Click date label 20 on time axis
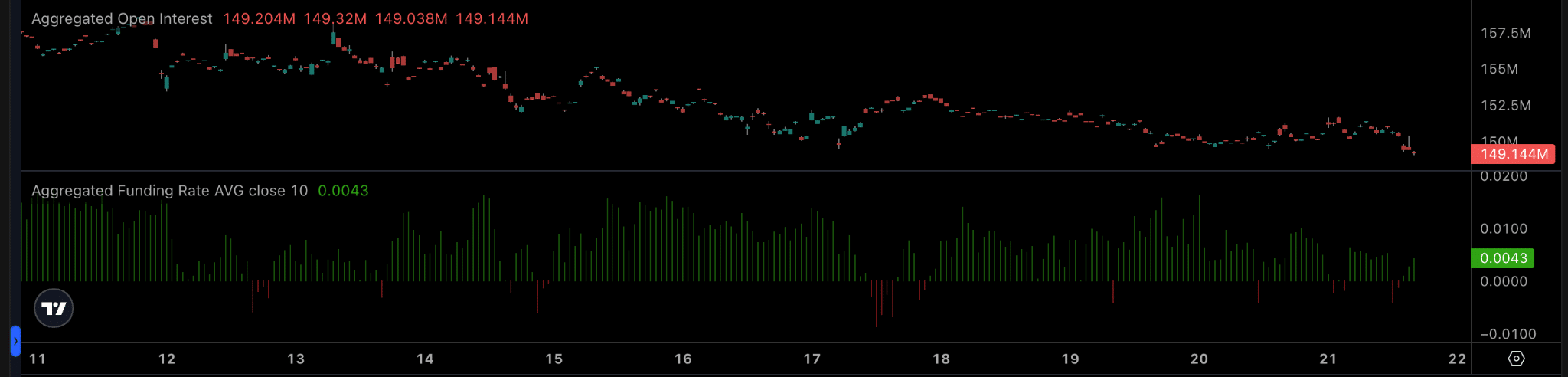1568x377 pixels. click(1199, 359)
